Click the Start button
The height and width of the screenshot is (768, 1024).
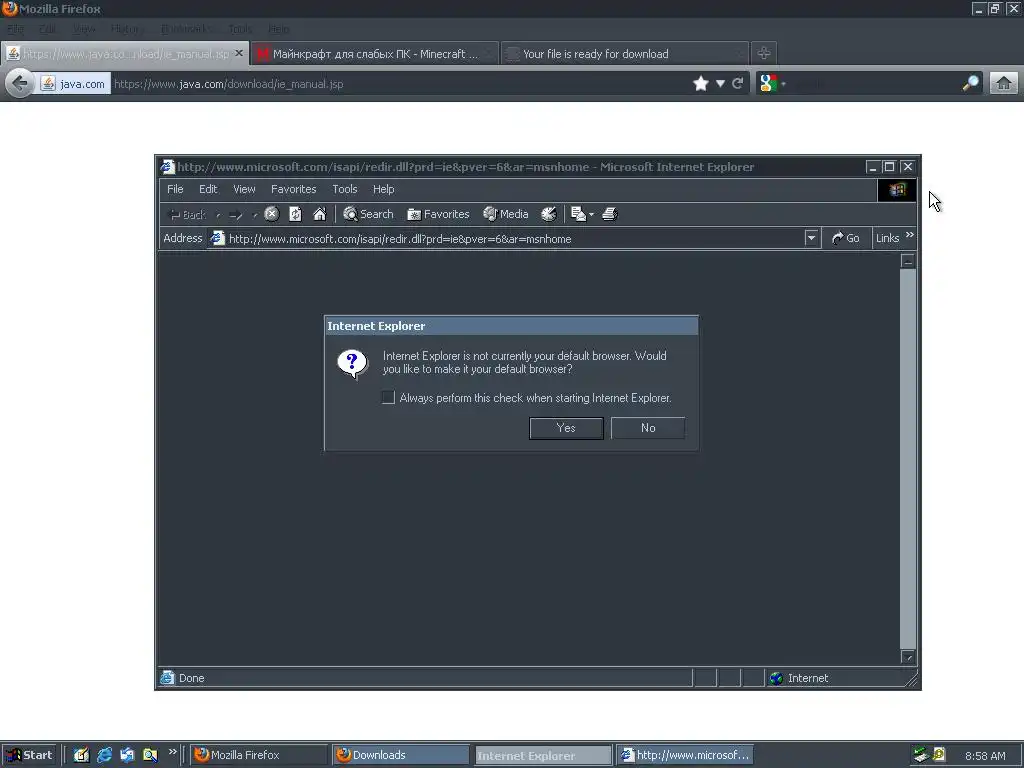coord(29,755)
